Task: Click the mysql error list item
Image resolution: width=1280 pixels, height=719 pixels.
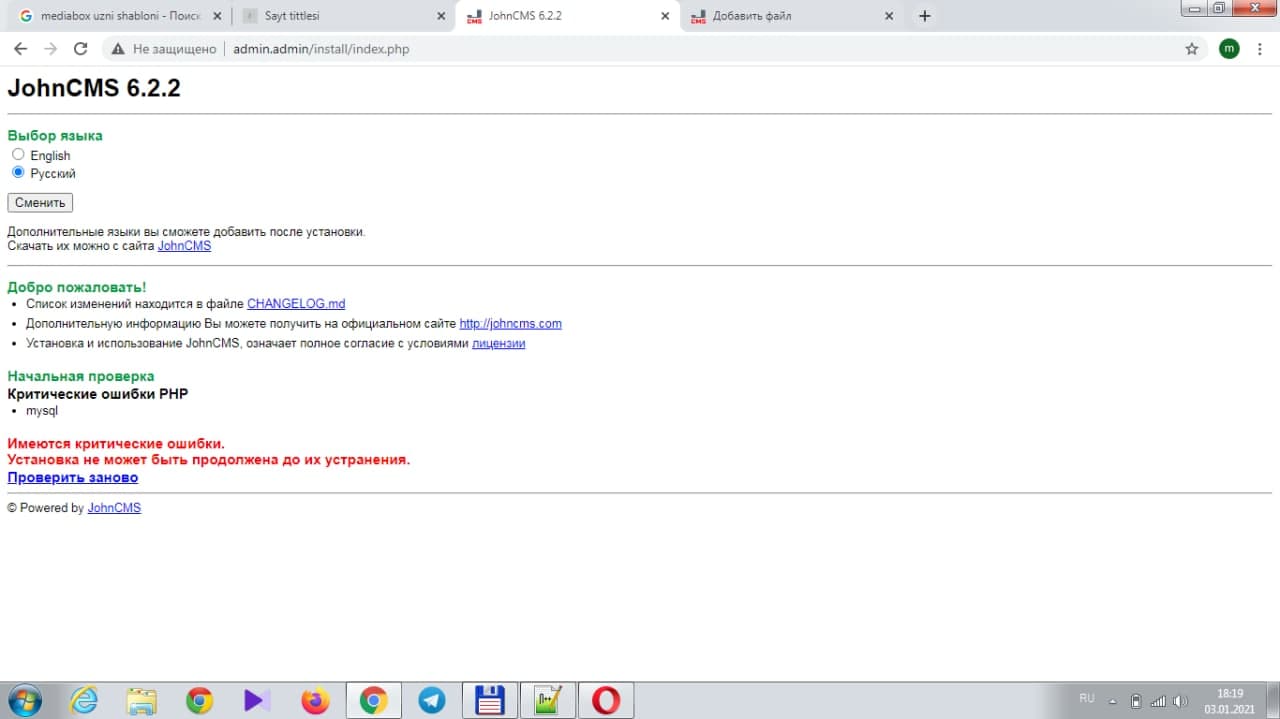Action: (x=42, y=411)
